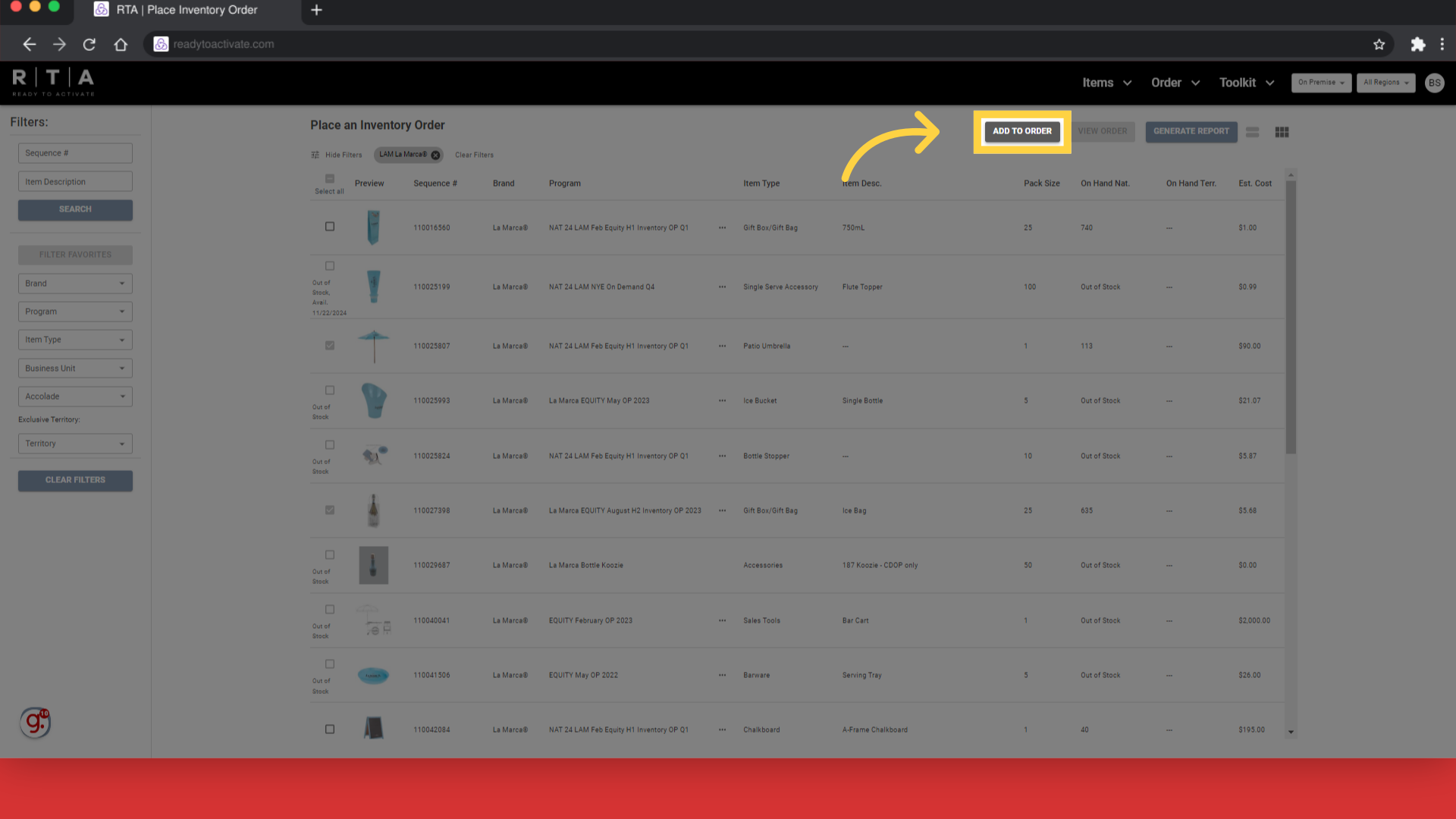1456x819 pixels.
Task: Click CLEAR FILTERS button in sidebar
Action: 75,481
